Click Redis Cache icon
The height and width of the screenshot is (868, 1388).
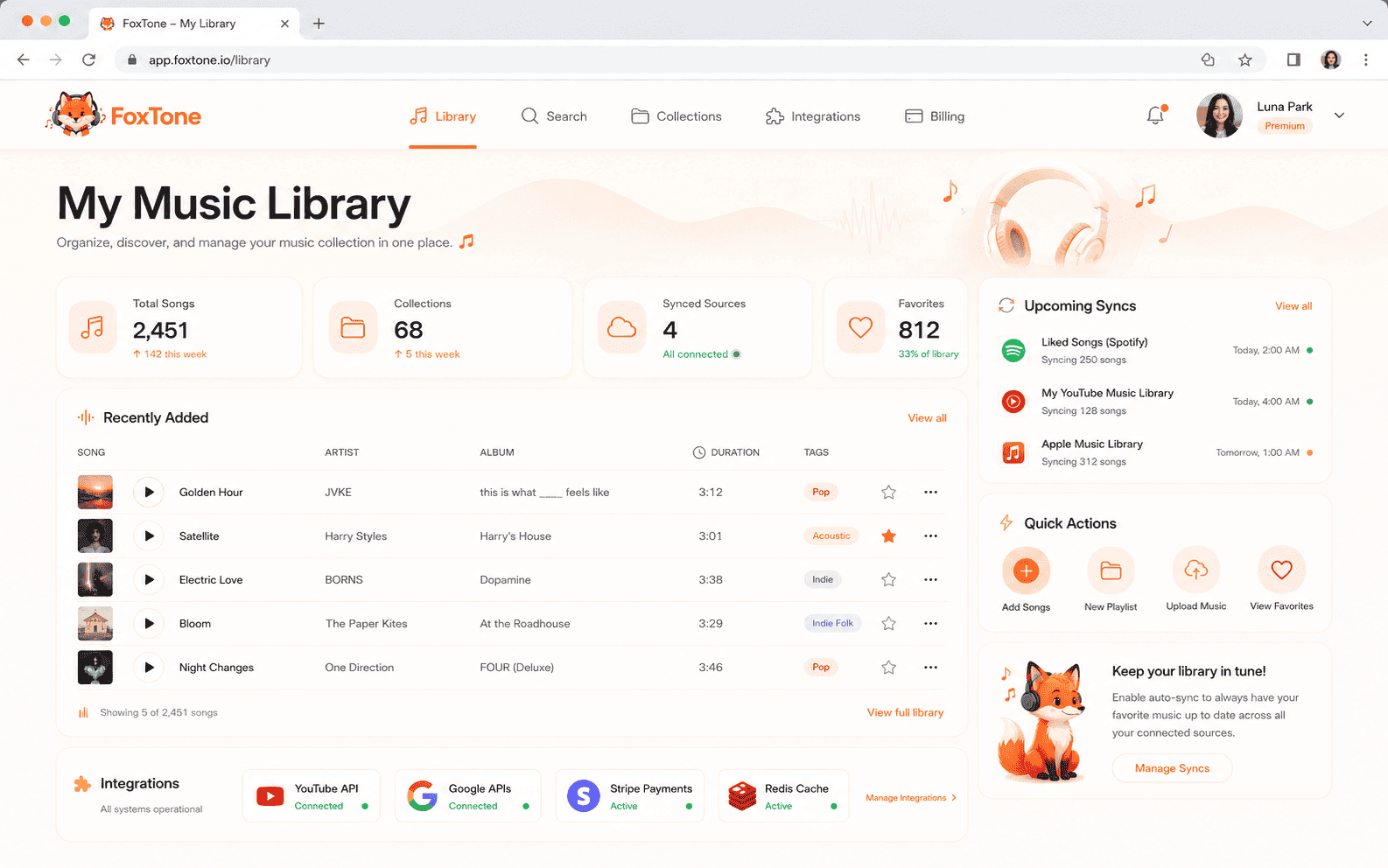tap(742, 796)
